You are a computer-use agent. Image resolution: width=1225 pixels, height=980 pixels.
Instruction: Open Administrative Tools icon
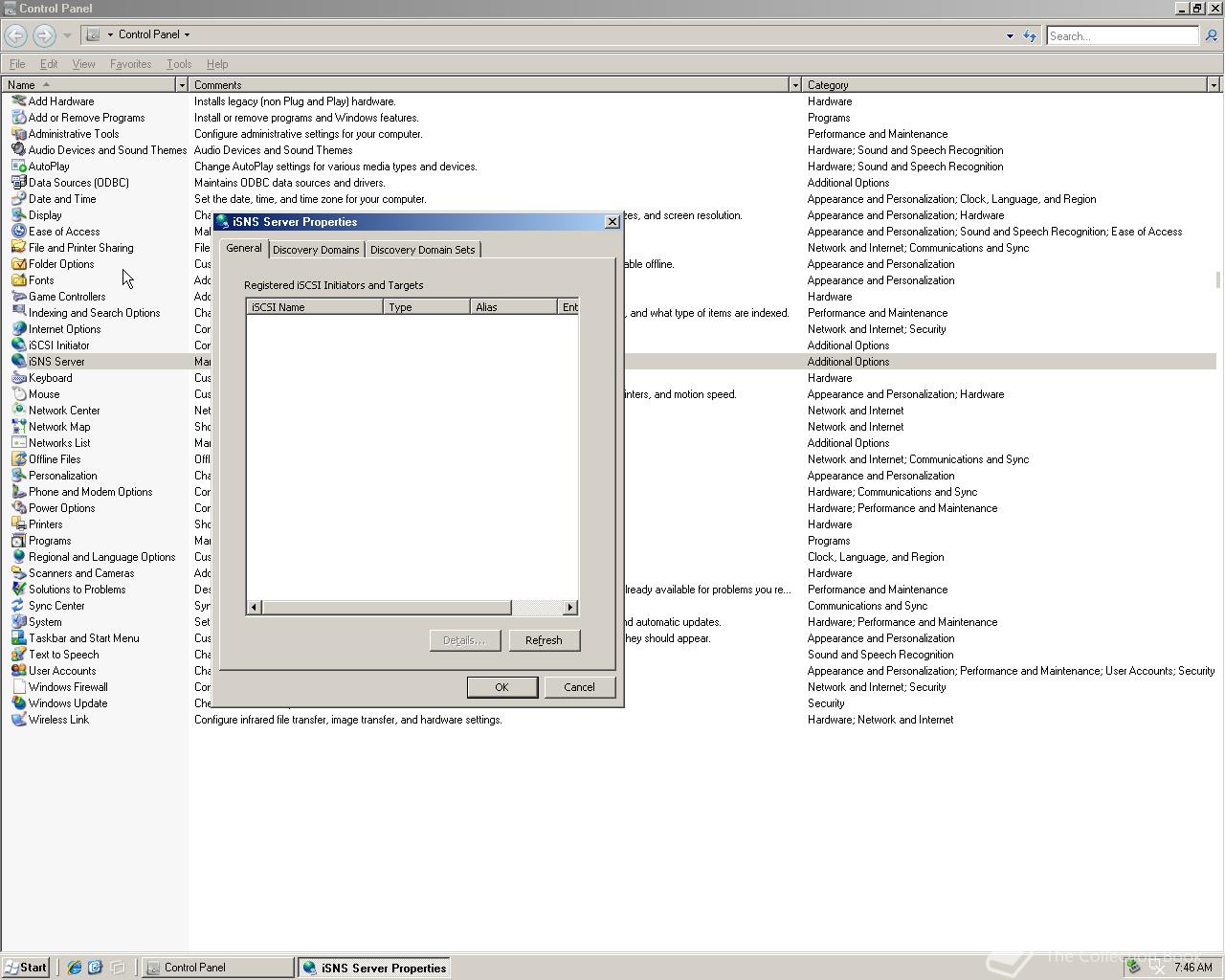click(x=18, y=134)
